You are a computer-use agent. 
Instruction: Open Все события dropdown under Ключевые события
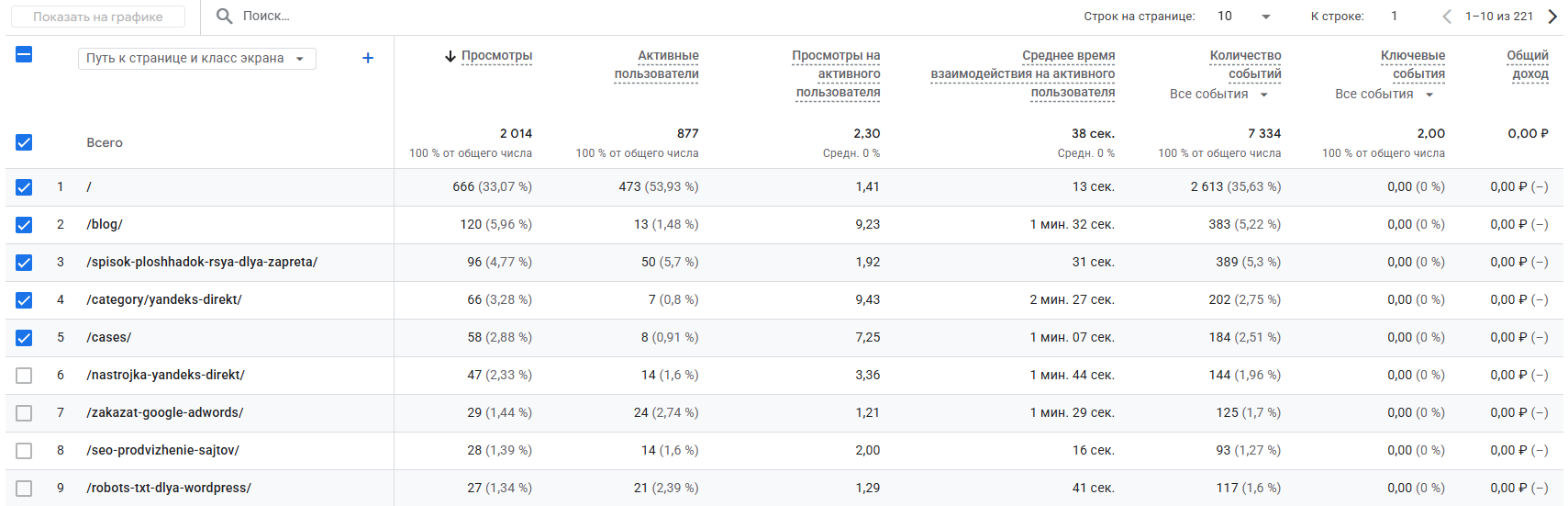point(1384,95)
